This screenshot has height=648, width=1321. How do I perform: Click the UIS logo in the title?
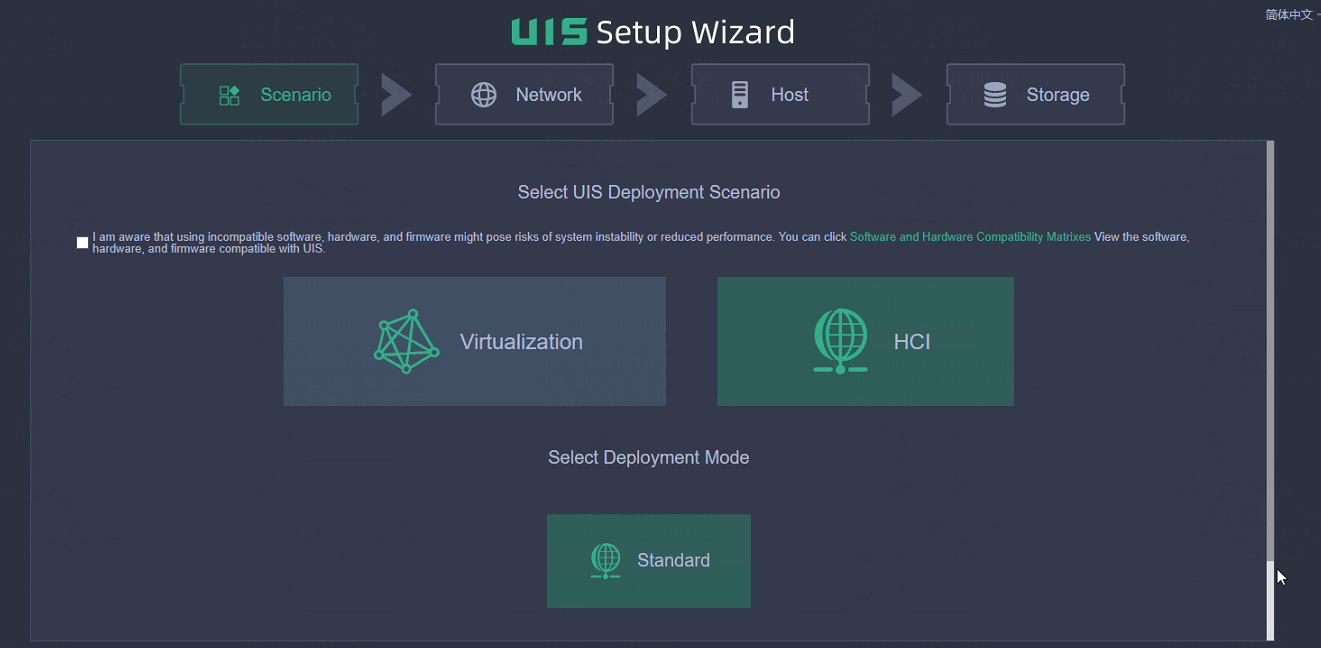point(549,32)
